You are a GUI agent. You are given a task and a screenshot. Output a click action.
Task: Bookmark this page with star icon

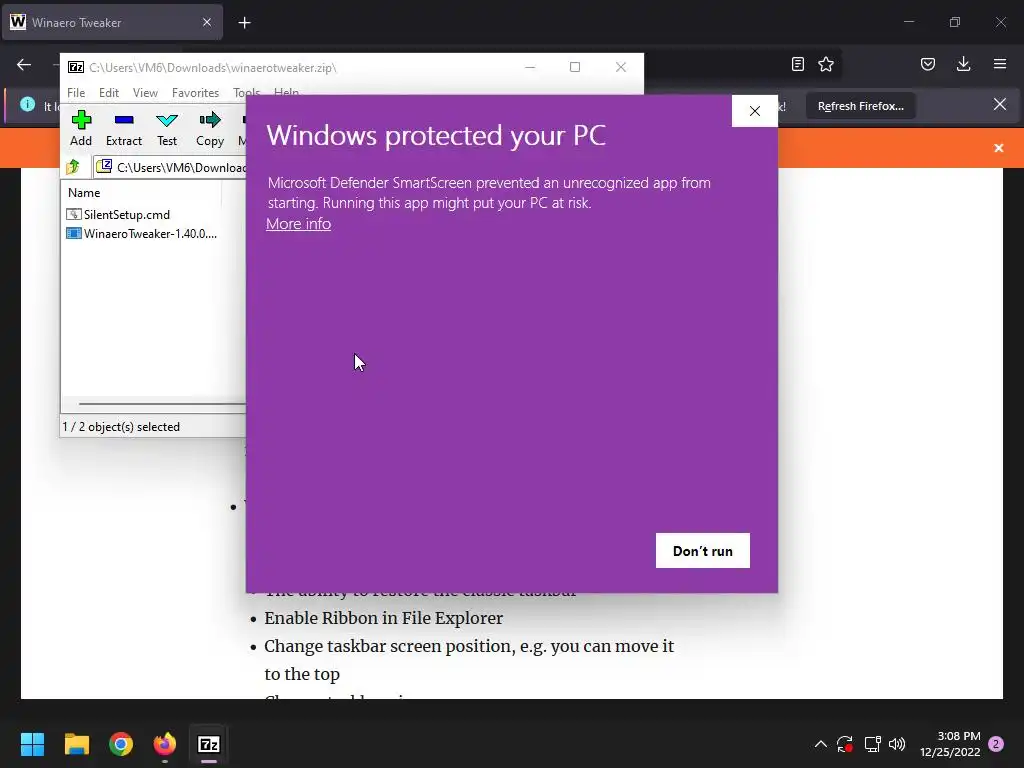coord(826,64)
